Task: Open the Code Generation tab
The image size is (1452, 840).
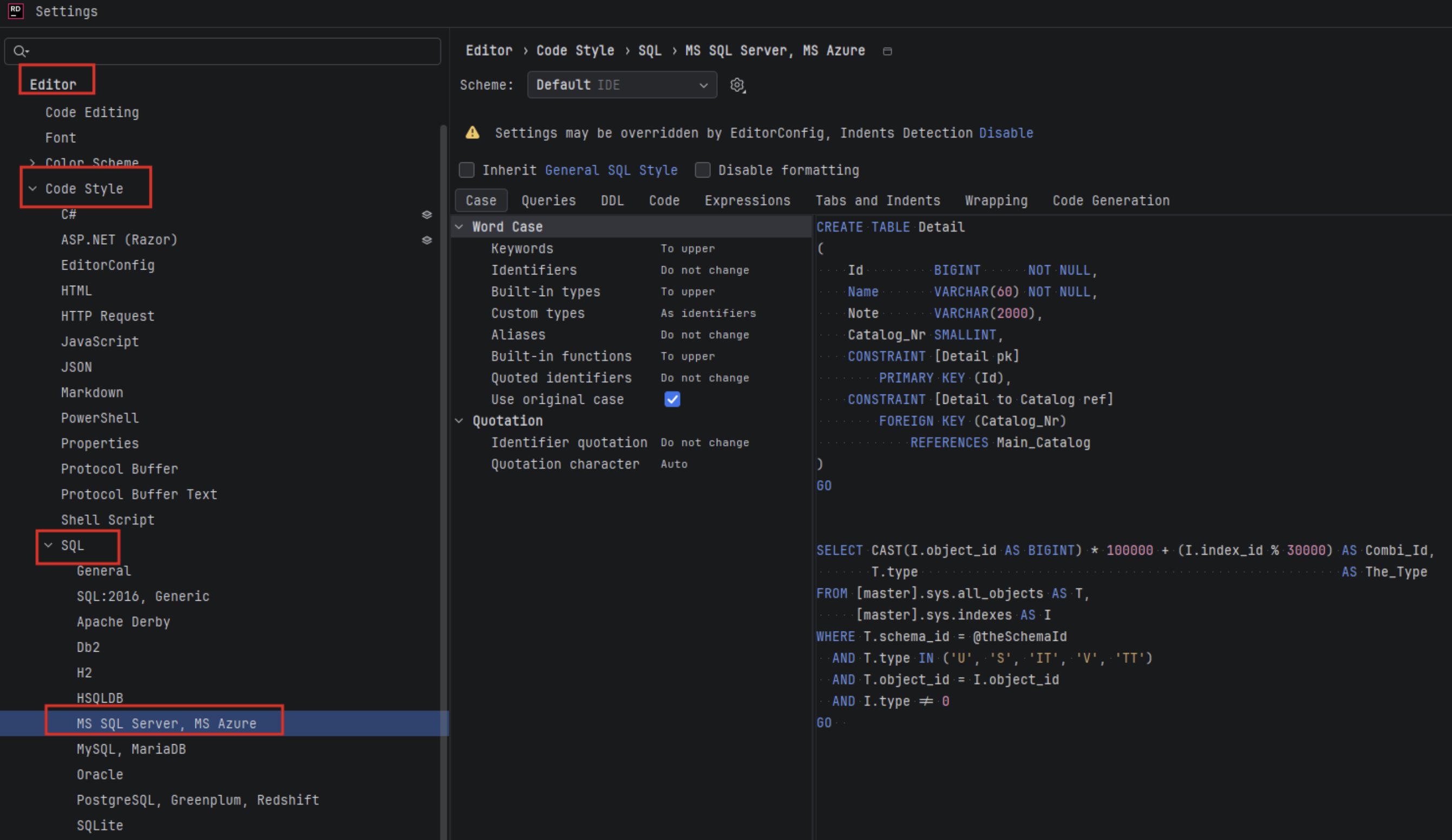Action: pyautogui.click(x=1111, y=200)
